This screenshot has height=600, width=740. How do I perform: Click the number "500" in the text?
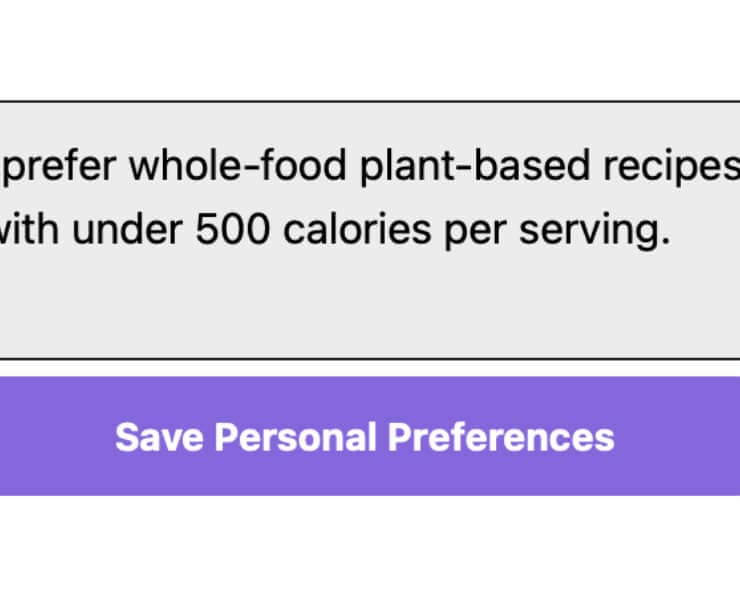point(232,231)
